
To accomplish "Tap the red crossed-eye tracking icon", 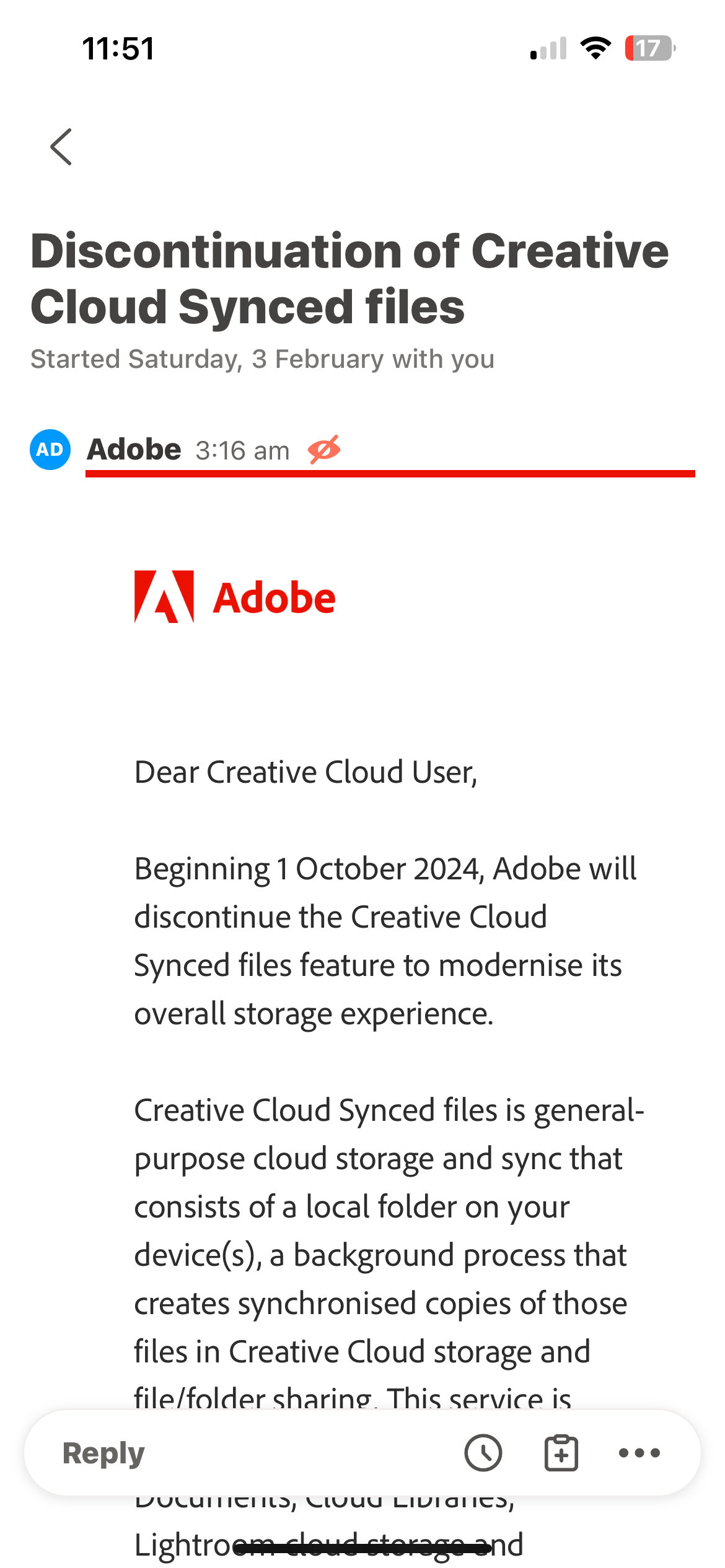I will [x=324, y=450].
